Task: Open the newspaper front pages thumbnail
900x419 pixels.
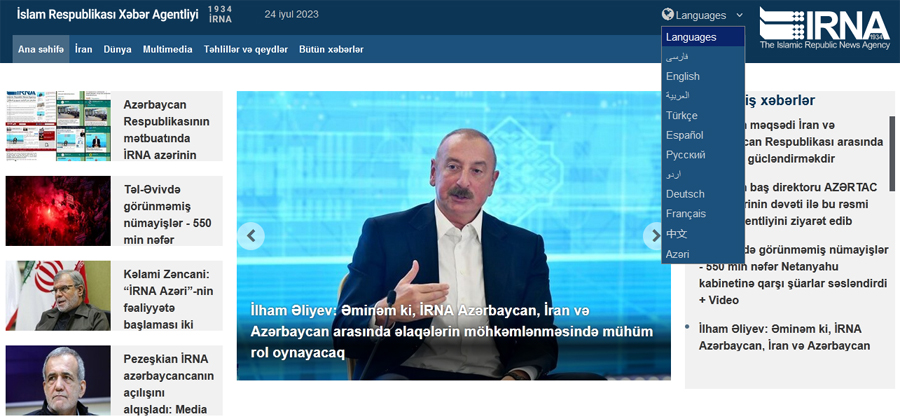Action: (58, 126)
